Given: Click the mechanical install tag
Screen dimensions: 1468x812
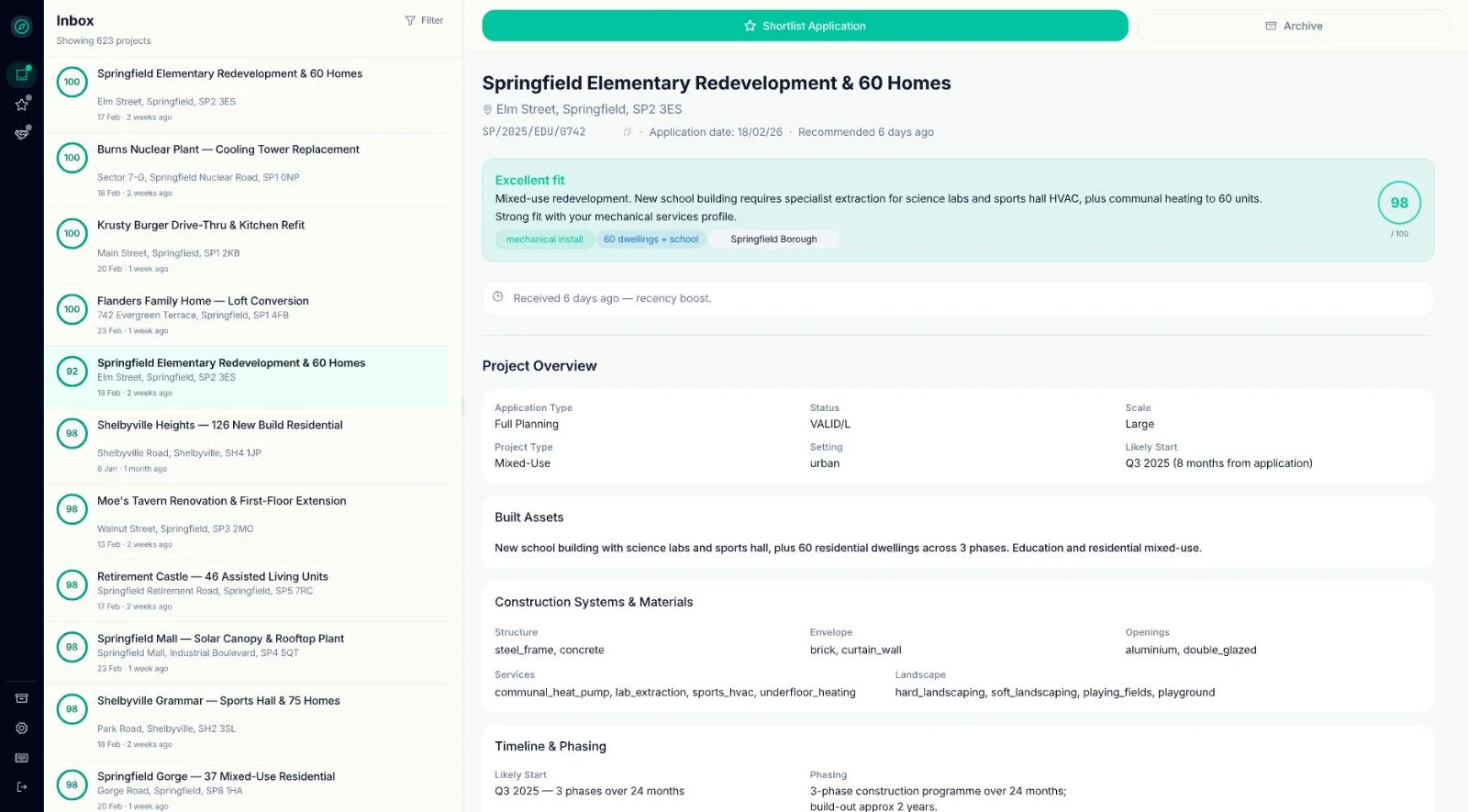Looking at the screenshot, I should (x=544, y=239).
